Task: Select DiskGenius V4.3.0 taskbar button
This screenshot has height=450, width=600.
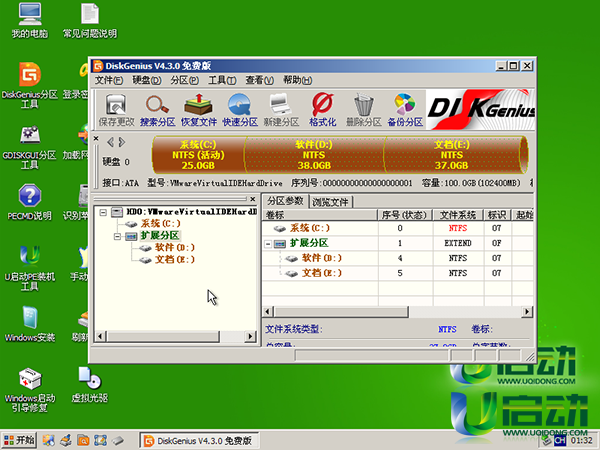Action: point(199,441)
